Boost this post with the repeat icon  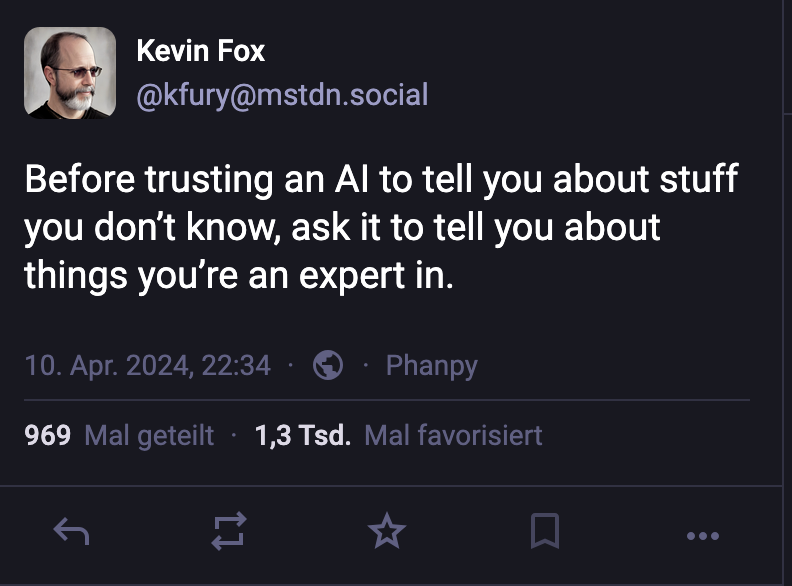point(229,533)
